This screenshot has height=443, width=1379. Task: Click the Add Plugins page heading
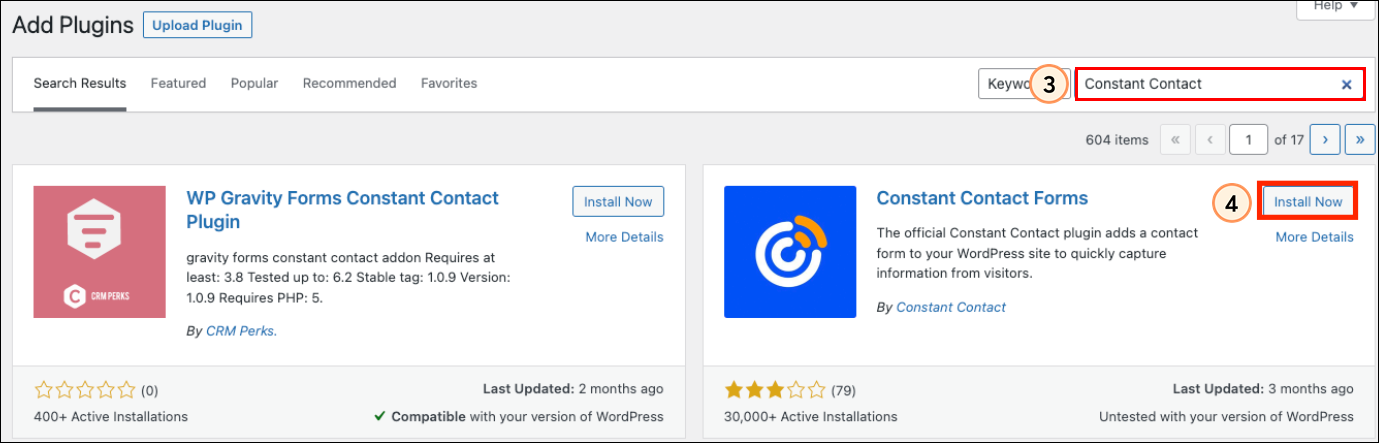click(73, 25)
